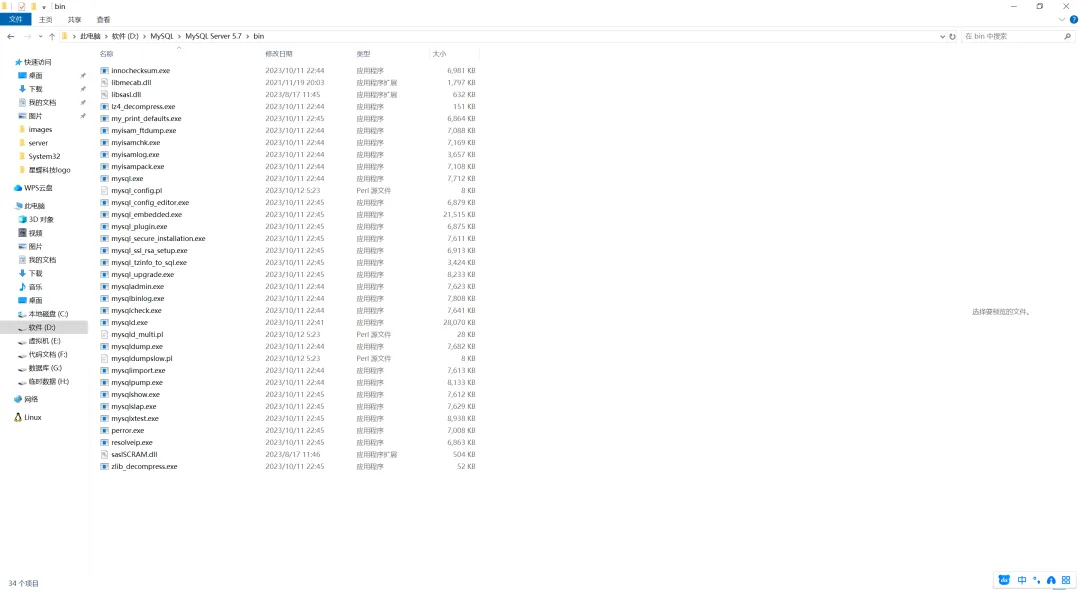Screen dimensions: 1080x590
Task: Sort files by the 名称 column
Action: (x=106, y=54)
